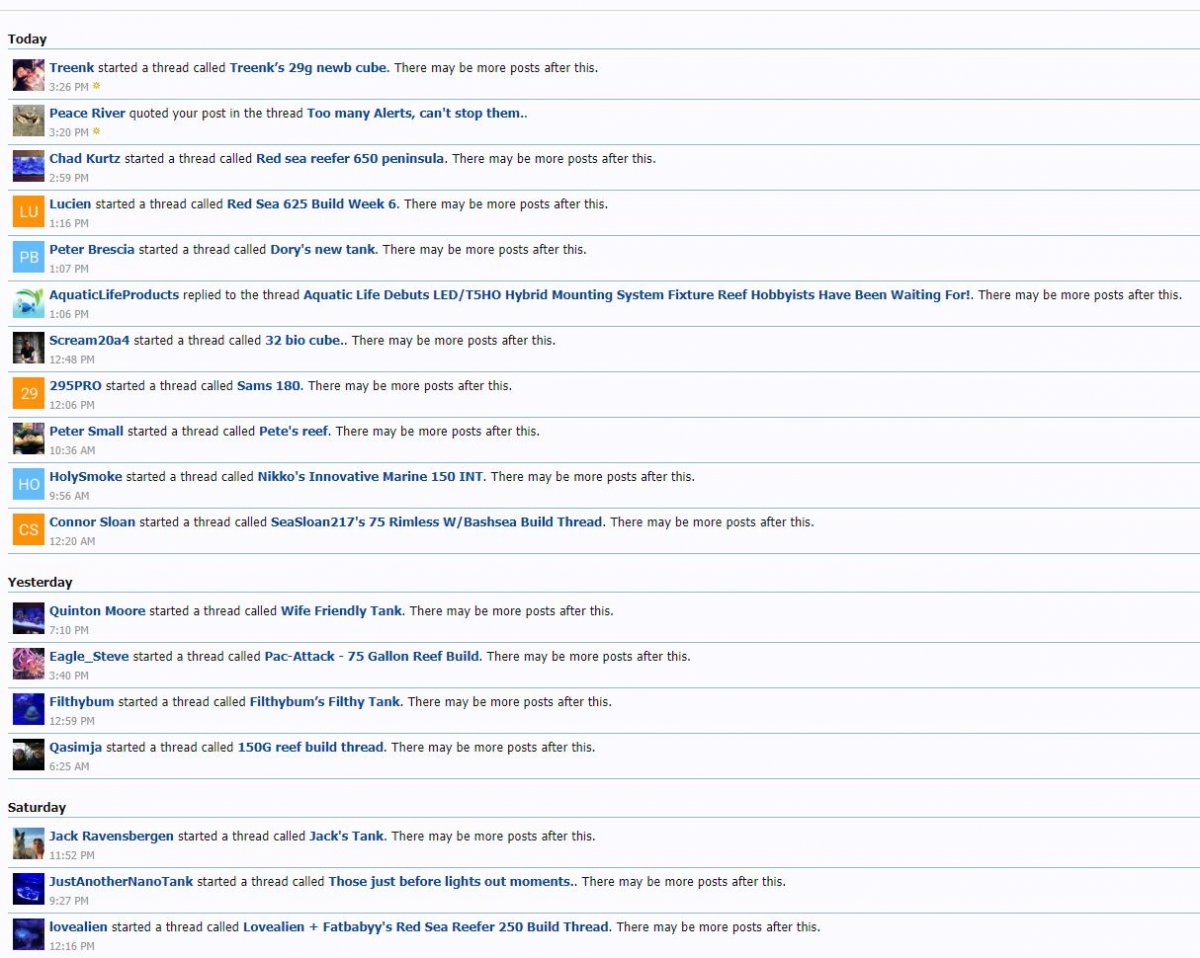The image size is (1200, 958).
Task: Click Connor Sloan's orange CS avatar
Action: [x=29, y=529]
